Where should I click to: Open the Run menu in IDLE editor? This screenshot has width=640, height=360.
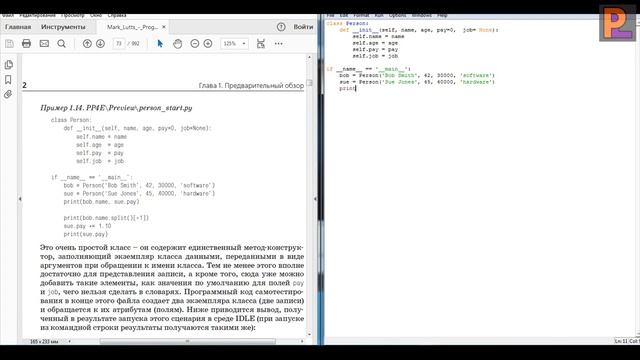coord(379,16)
